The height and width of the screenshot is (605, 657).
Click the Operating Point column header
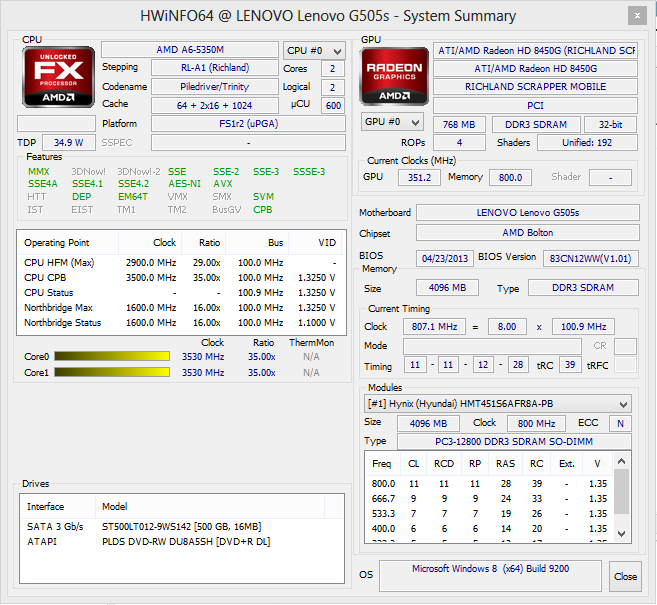click(68, 243)
